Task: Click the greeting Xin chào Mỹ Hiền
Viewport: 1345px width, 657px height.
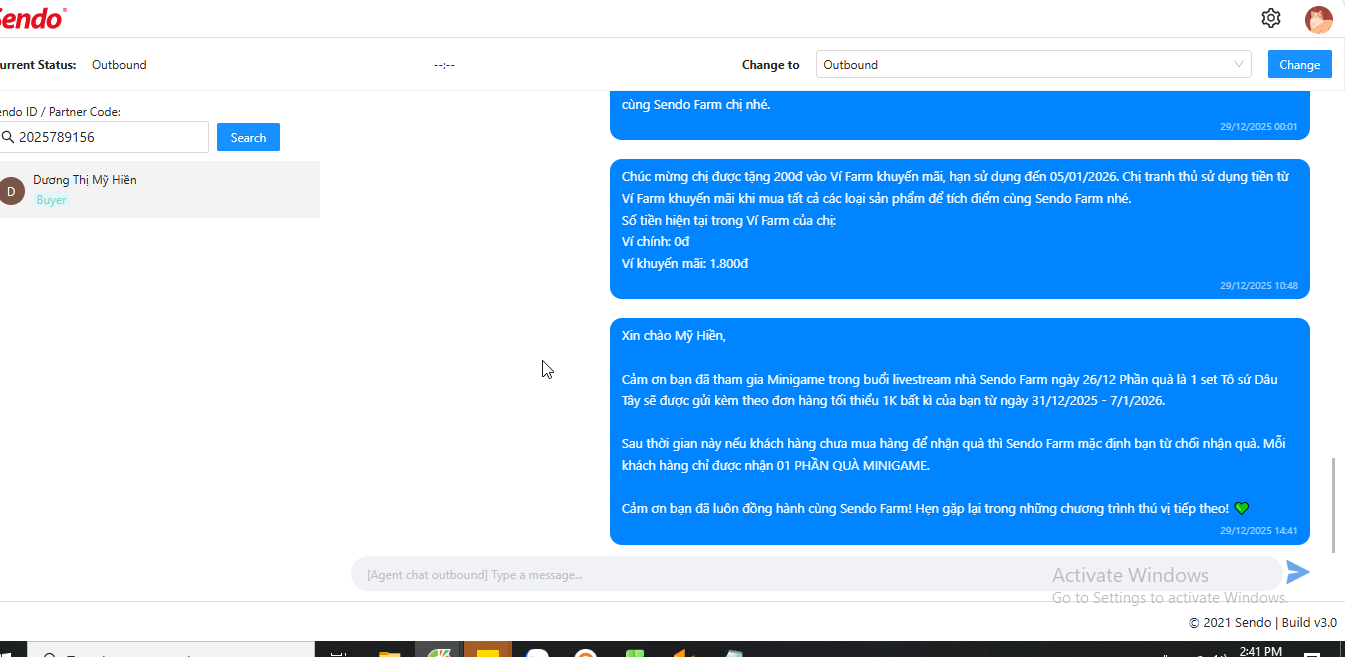Action: [673, 336]
